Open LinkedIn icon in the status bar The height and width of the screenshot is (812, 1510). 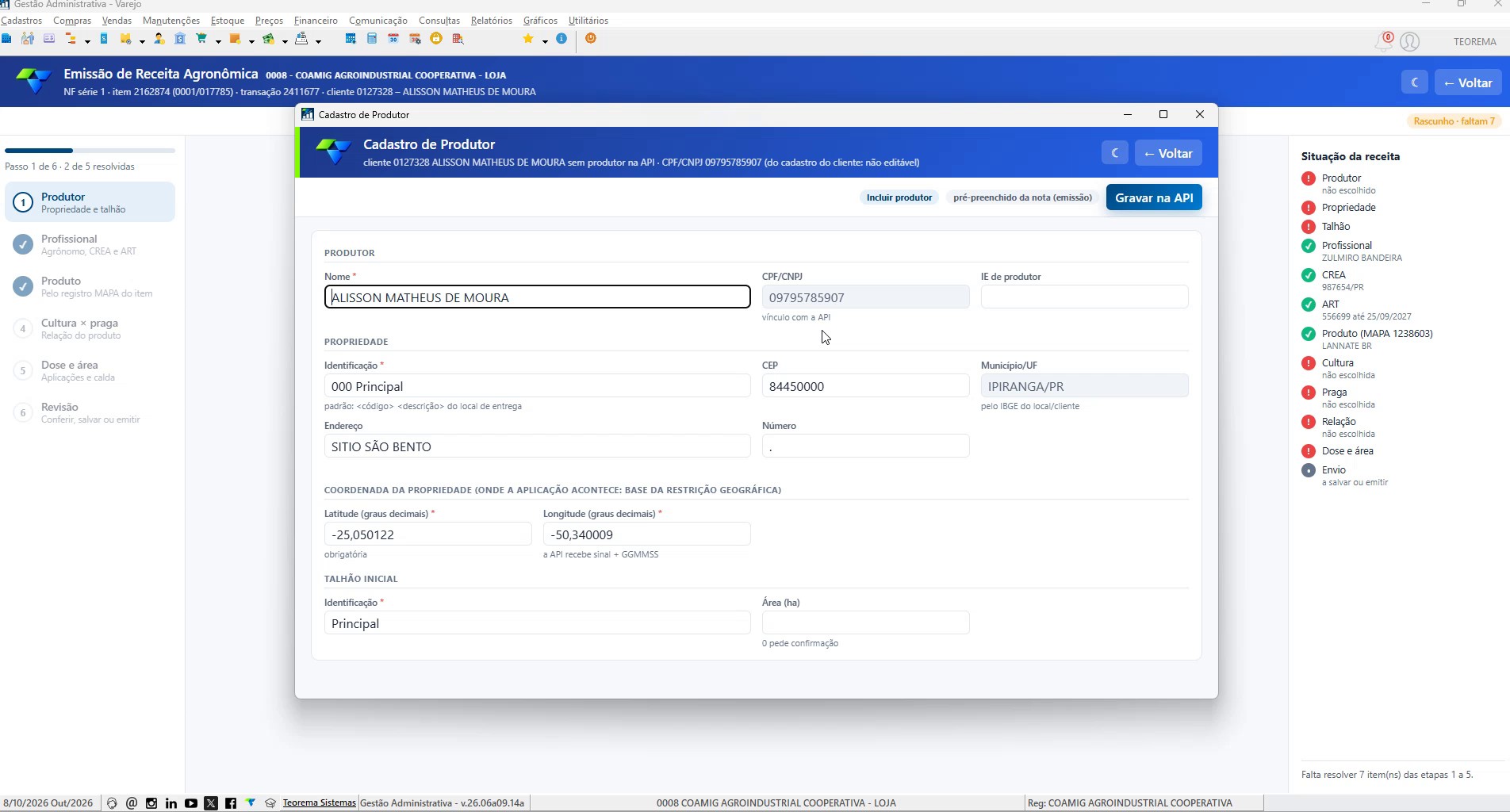pos(171,803)
